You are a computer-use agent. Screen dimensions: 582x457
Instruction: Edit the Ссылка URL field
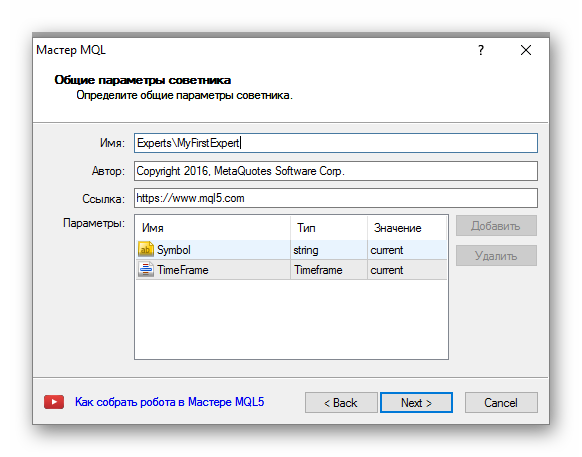tap(336, 198)
